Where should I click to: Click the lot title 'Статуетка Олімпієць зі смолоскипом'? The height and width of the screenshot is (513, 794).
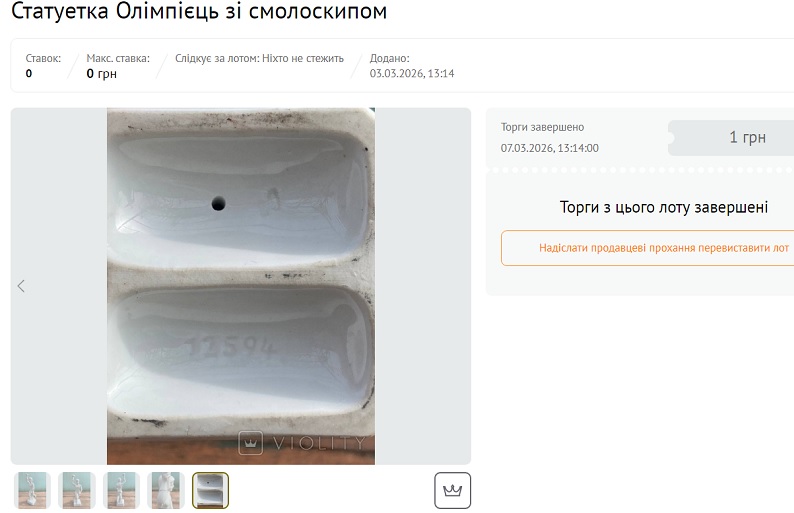[199, 12]
